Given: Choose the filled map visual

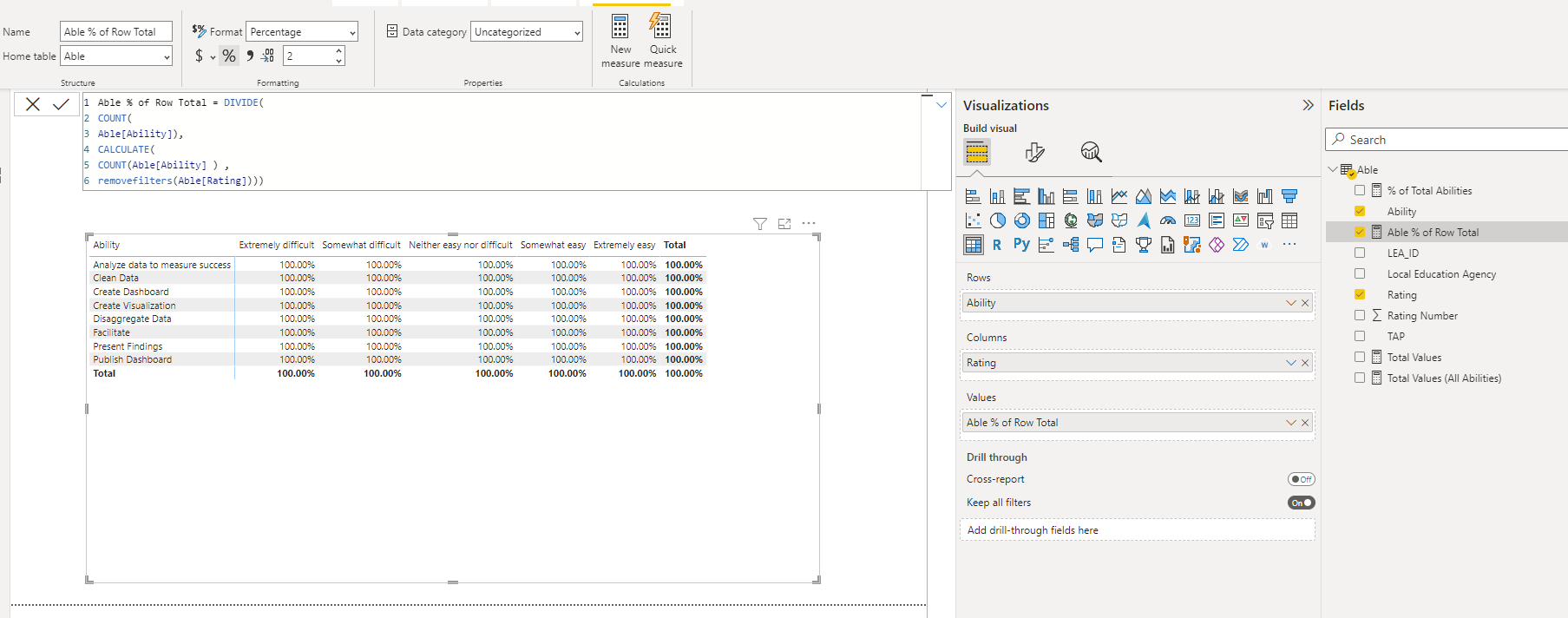Looking at the screenshot, I should (x=1095, y=220).
